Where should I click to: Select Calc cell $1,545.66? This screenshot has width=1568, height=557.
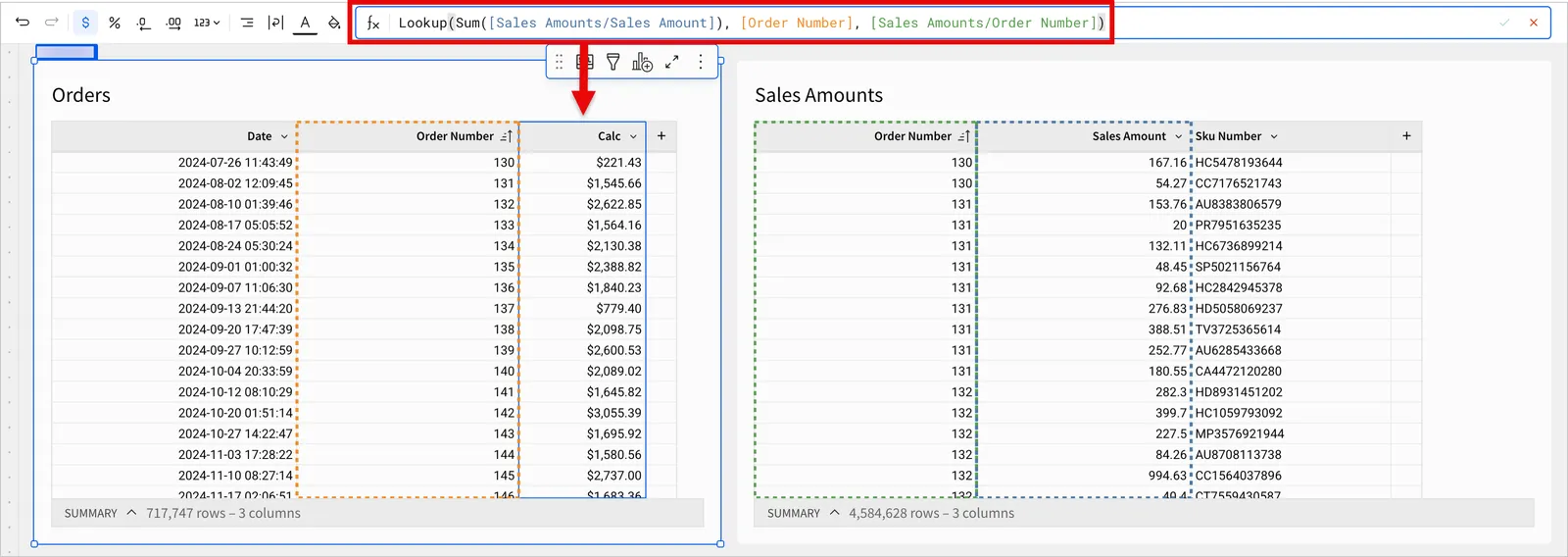click(582, 183)
